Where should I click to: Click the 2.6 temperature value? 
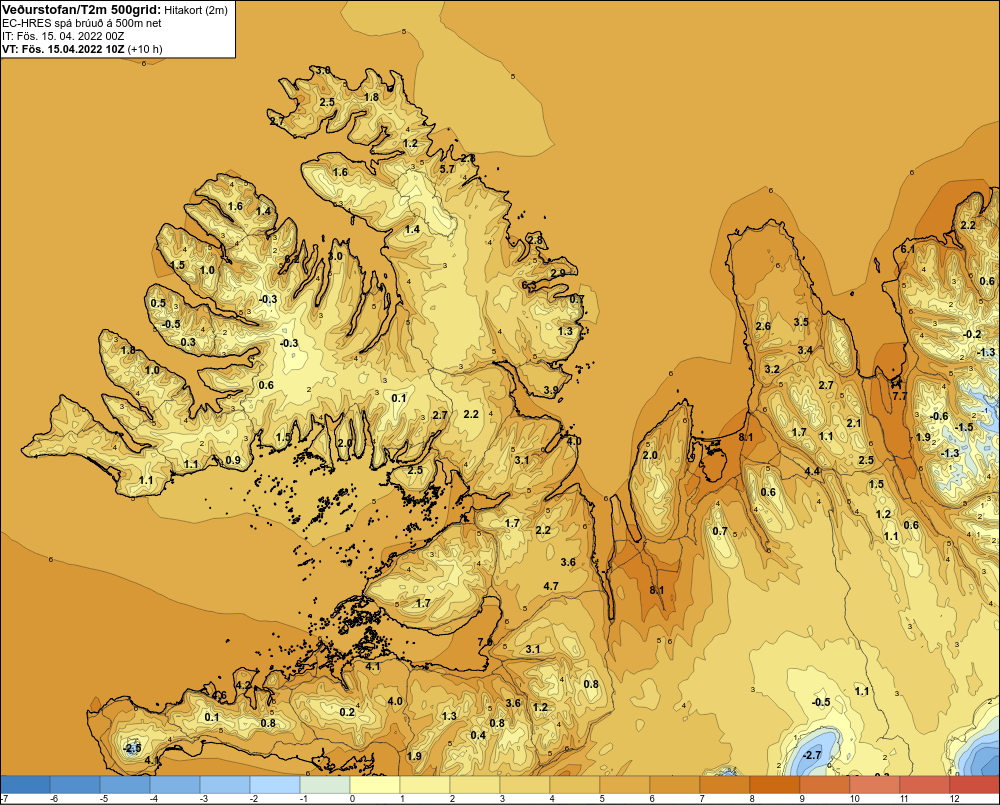point(763,326)
